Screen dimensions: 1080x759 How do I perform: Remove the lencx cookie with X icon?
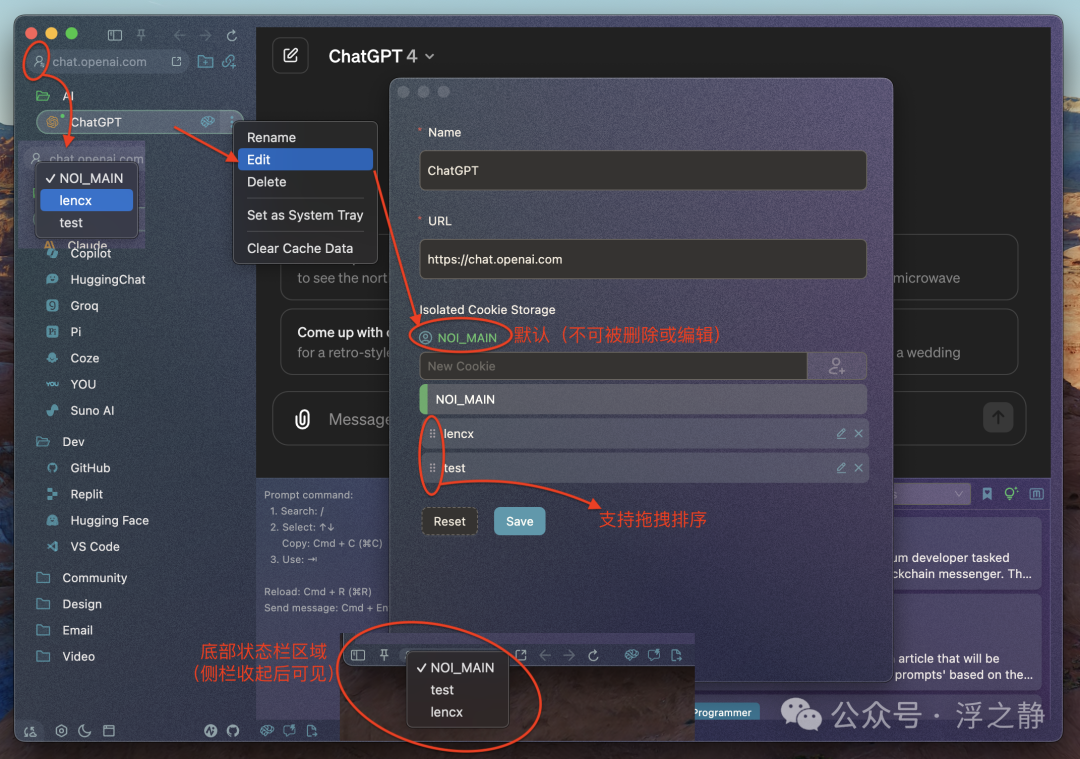tap(859, 433)
